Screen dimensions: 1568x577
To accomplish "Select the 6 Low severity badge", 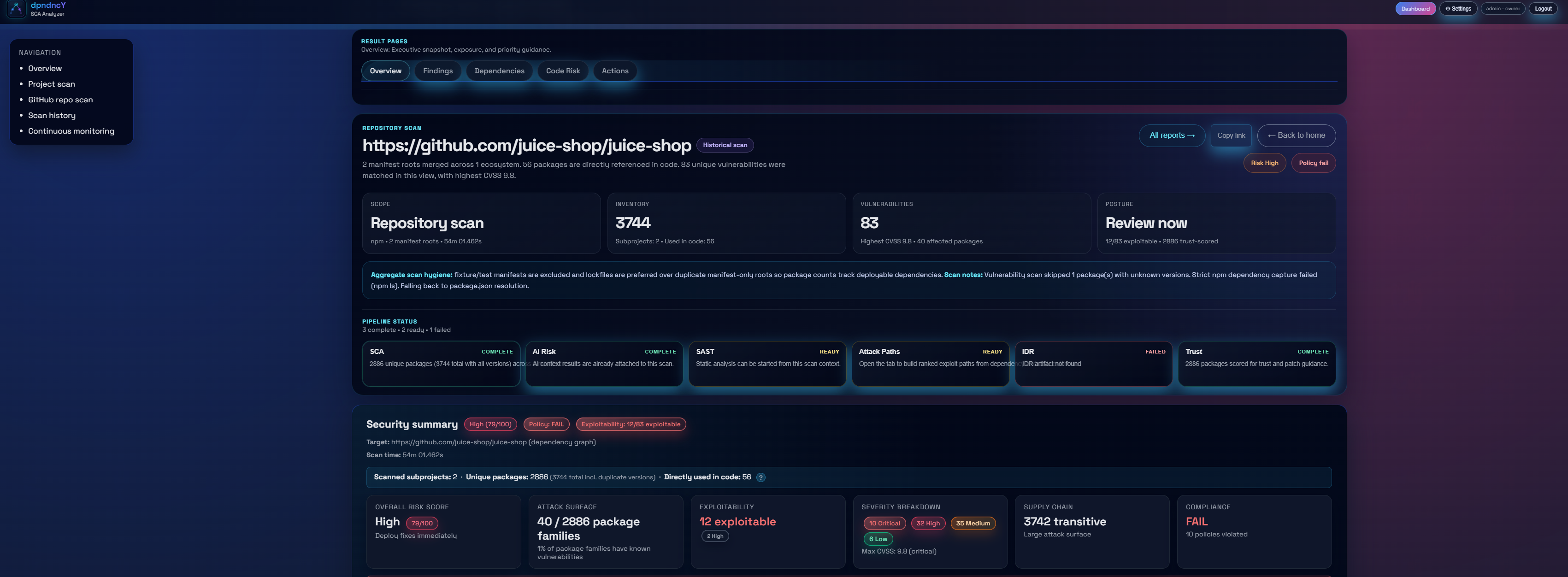I will pos(878,539).
